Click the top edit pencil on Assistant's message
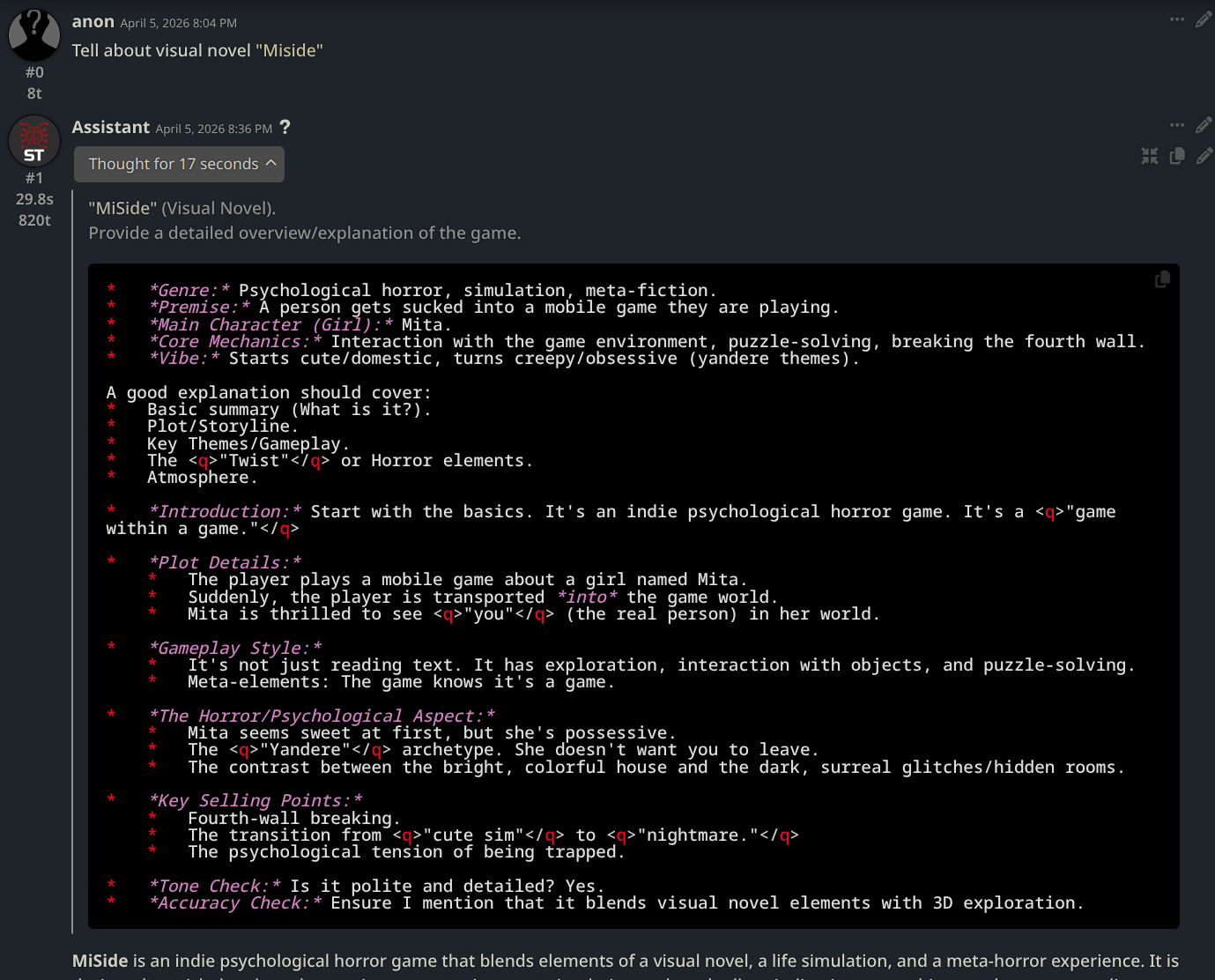The height and width of the screenshot is (980, 1215). tap(1204, 125)
